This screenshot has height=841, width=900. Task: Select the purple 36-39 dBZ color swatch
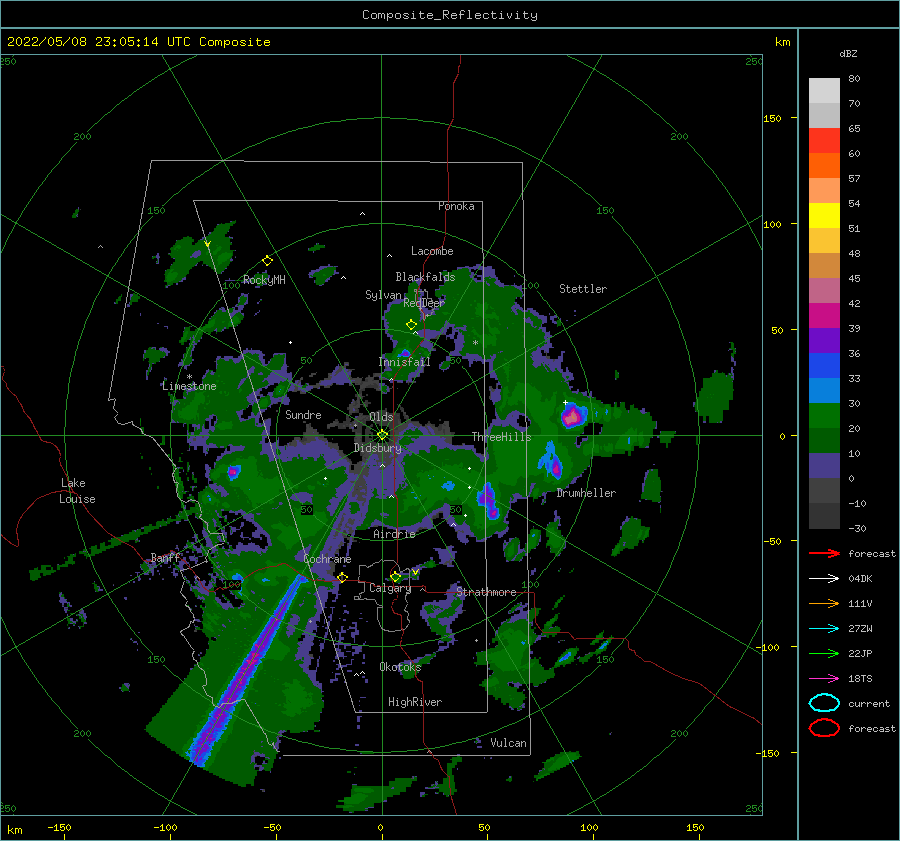[x=824, y=341]
